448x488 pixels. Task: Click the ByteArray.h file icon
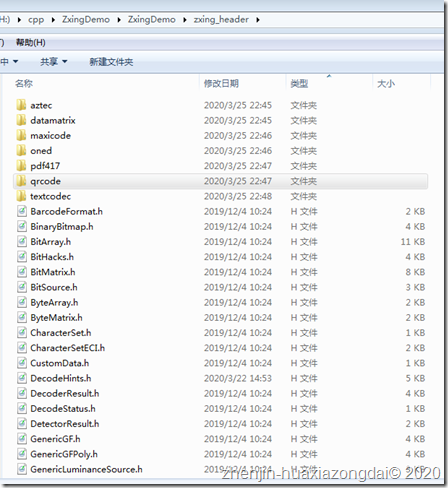(22, 302)
